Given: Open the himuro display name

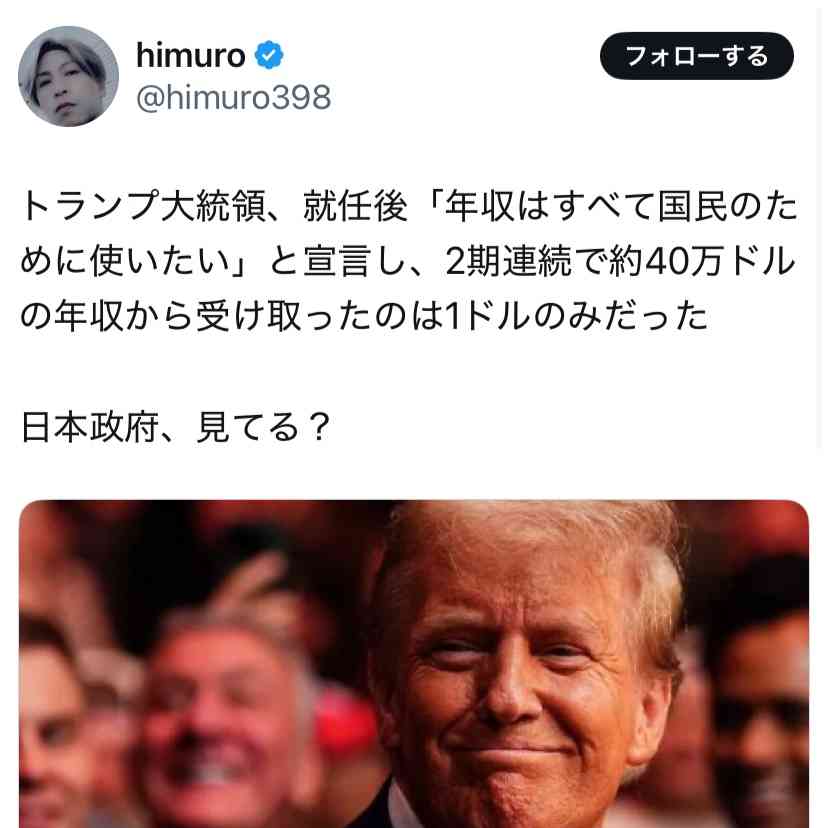Looking at the screenshot, I should [x=191, y=55].
